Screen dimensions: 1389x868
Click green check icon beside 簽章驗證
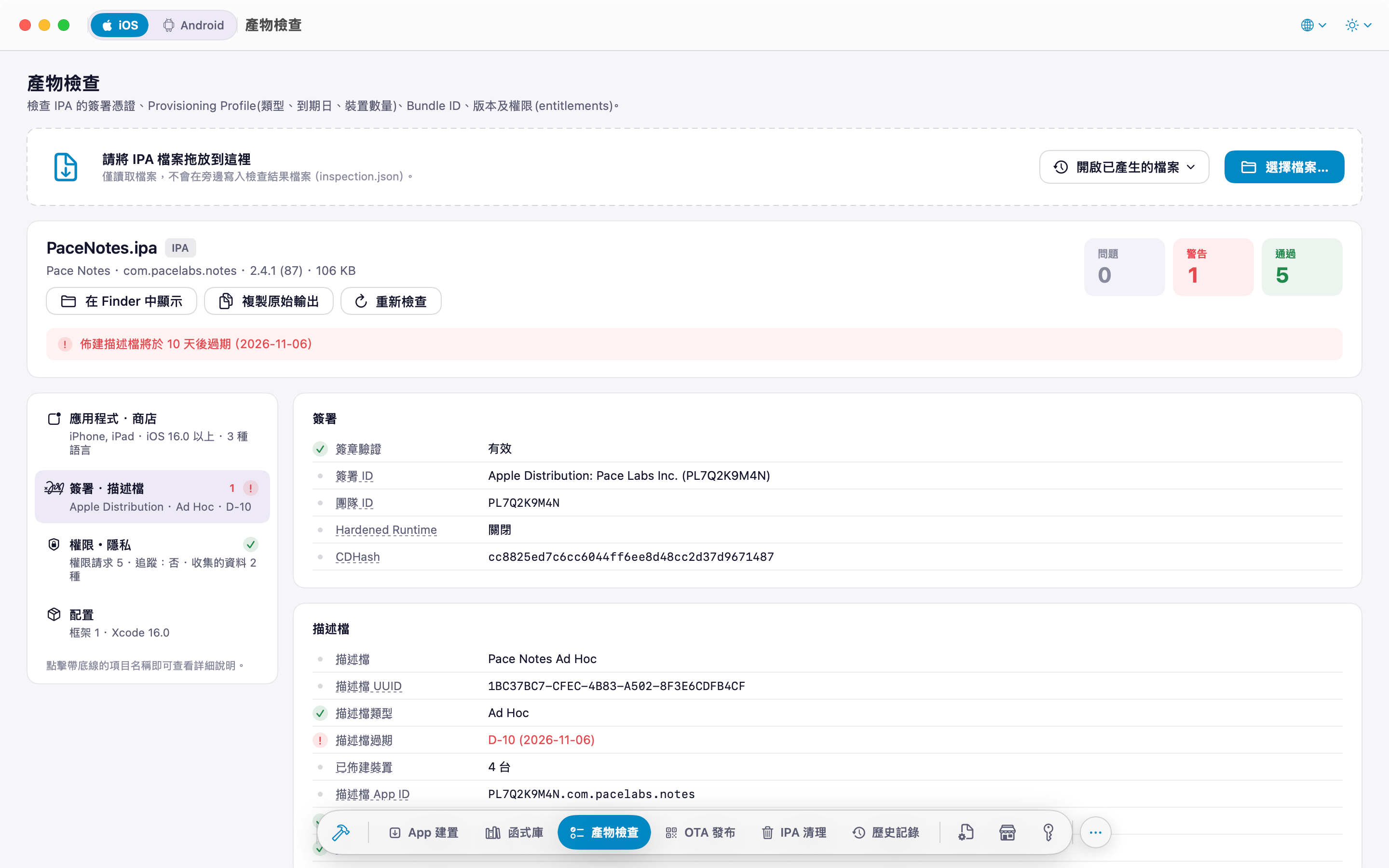pos(320,449)
